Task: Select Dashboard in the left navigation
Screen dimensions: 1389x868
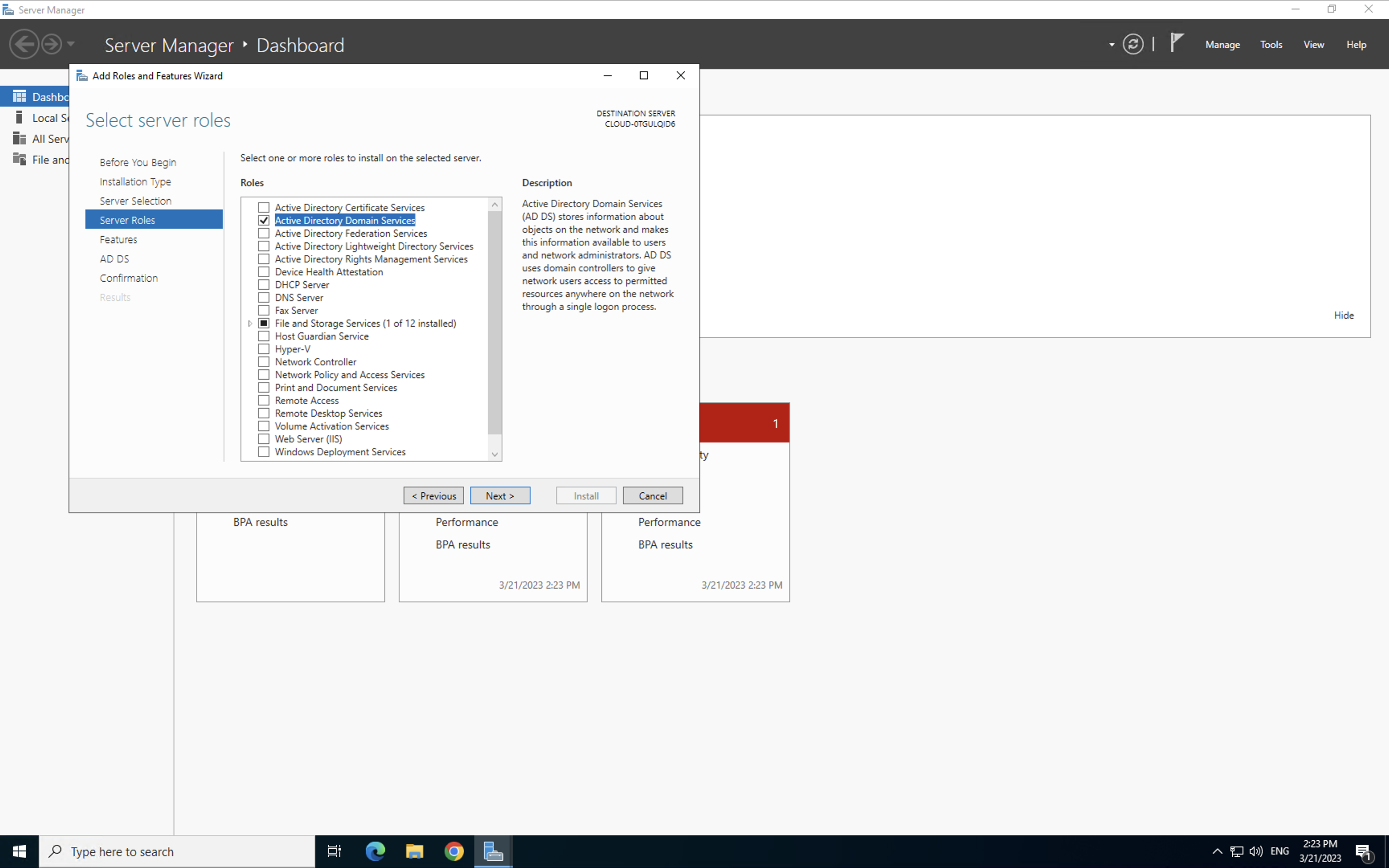Action: (35, 96)
